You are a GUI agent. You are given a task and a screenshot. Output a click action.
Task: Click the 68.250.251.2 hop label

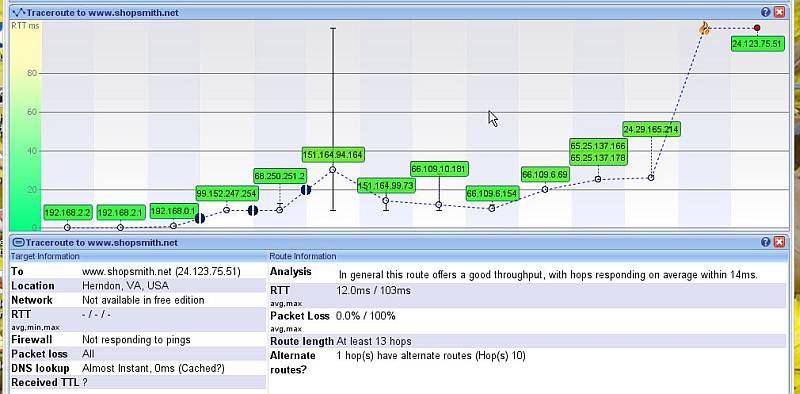tap(280, 176)
